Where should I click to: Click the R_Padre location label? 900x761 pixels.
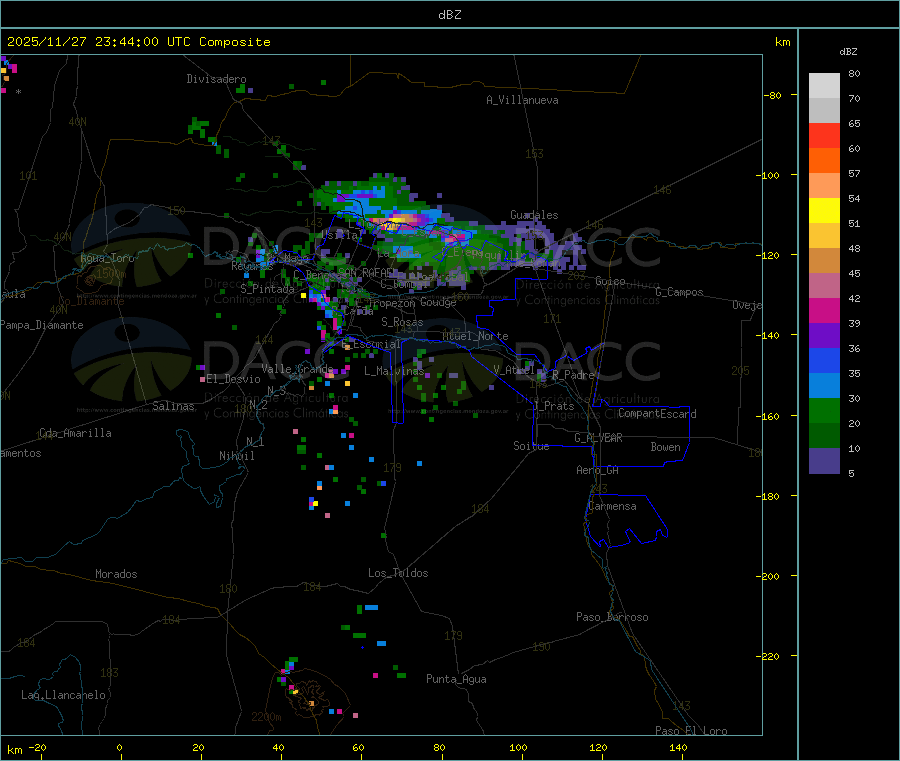tap(573, 375)
